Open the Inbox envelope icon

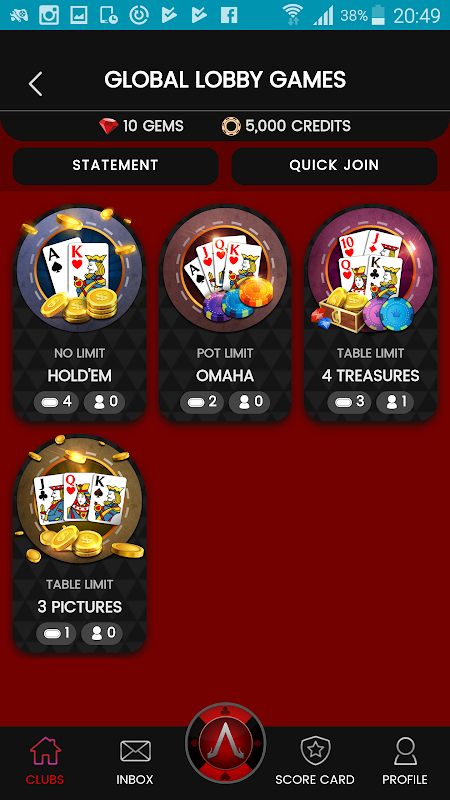click(x=135, y=751)
